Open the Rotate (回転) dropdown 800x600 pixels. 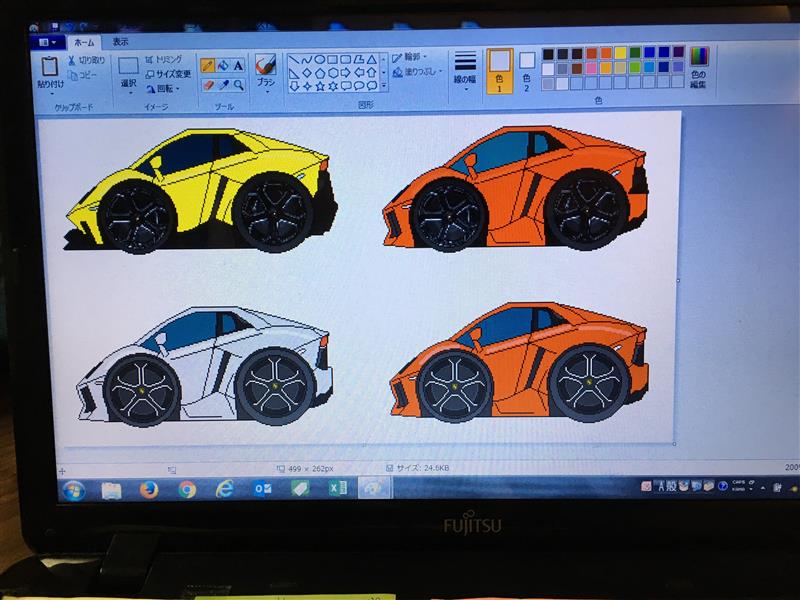tap(163, 89)
